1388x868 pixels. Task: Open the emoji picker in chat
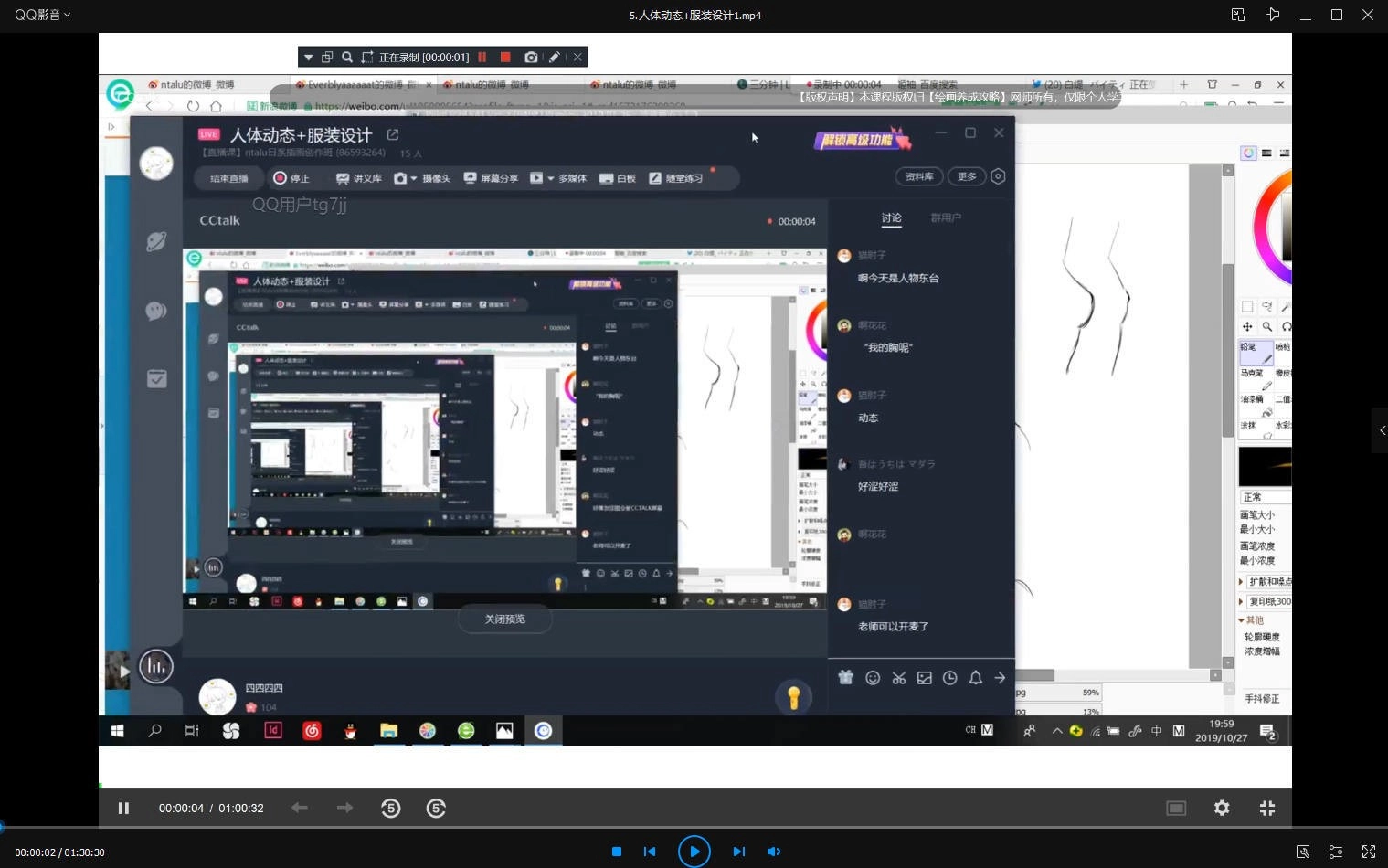click(x=873, y=677)
